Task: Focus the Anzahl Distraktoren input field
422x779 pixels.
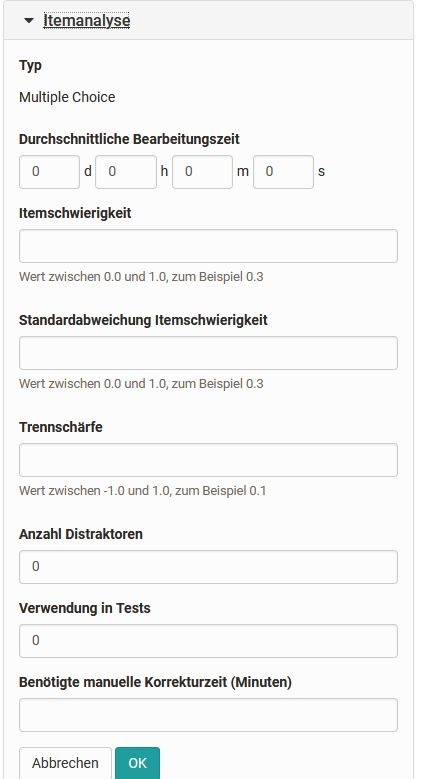Action: coord(208,567)
